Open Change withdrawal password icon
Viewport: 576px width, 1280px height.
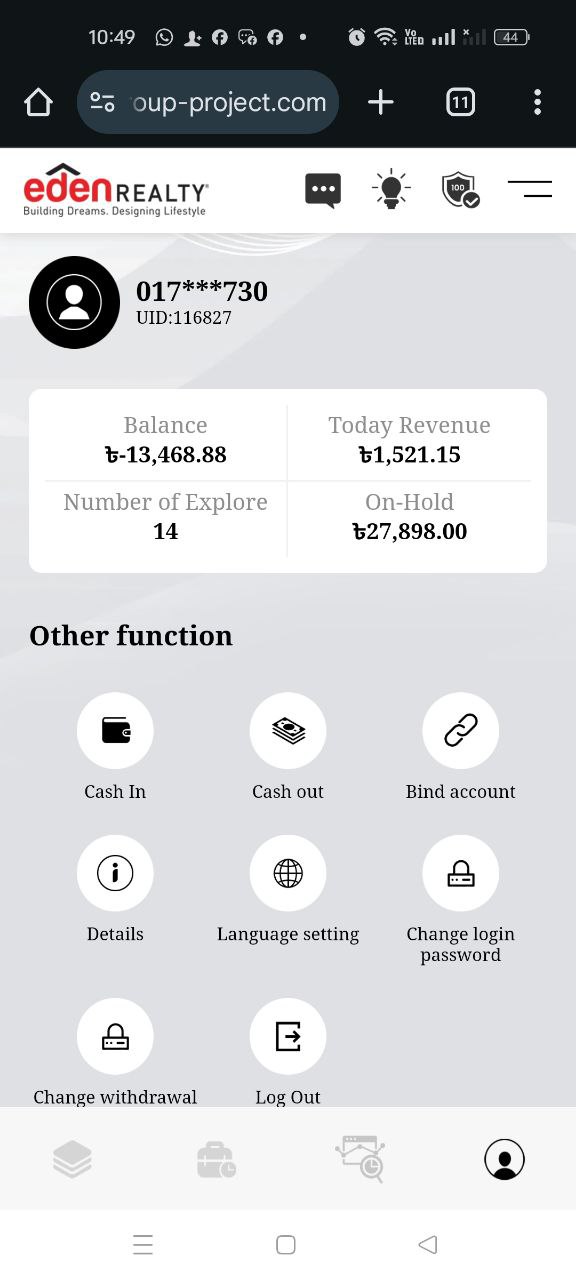point(115,1037)
